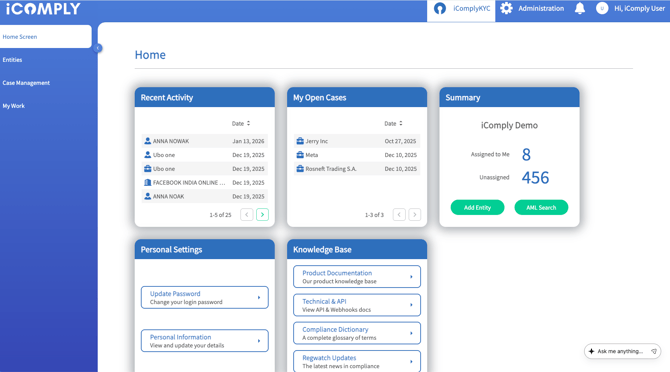Screen dimensions: 670x372
Task: Click the Oct 27, 2025 date cell
Action: click(400, 141)
